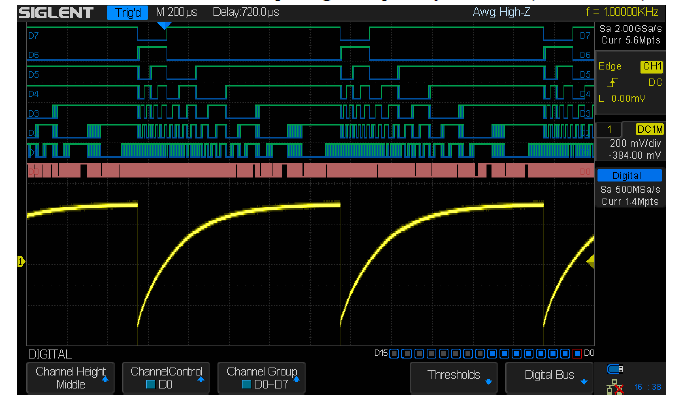Viewport: 688px width, 402px height.
Task: Click the Sa 2.00GSa/s sample rate text
Action: coord(630,29)
